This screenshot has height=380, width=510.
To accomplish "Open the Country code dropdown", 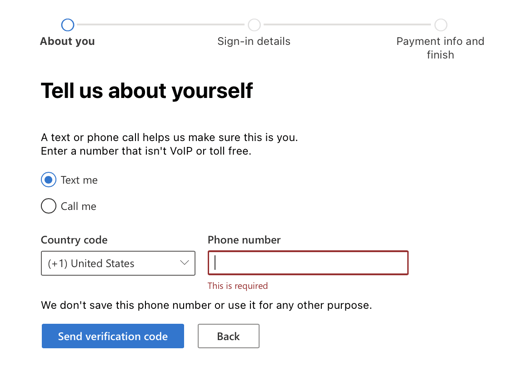I will (x=118, y=263).
